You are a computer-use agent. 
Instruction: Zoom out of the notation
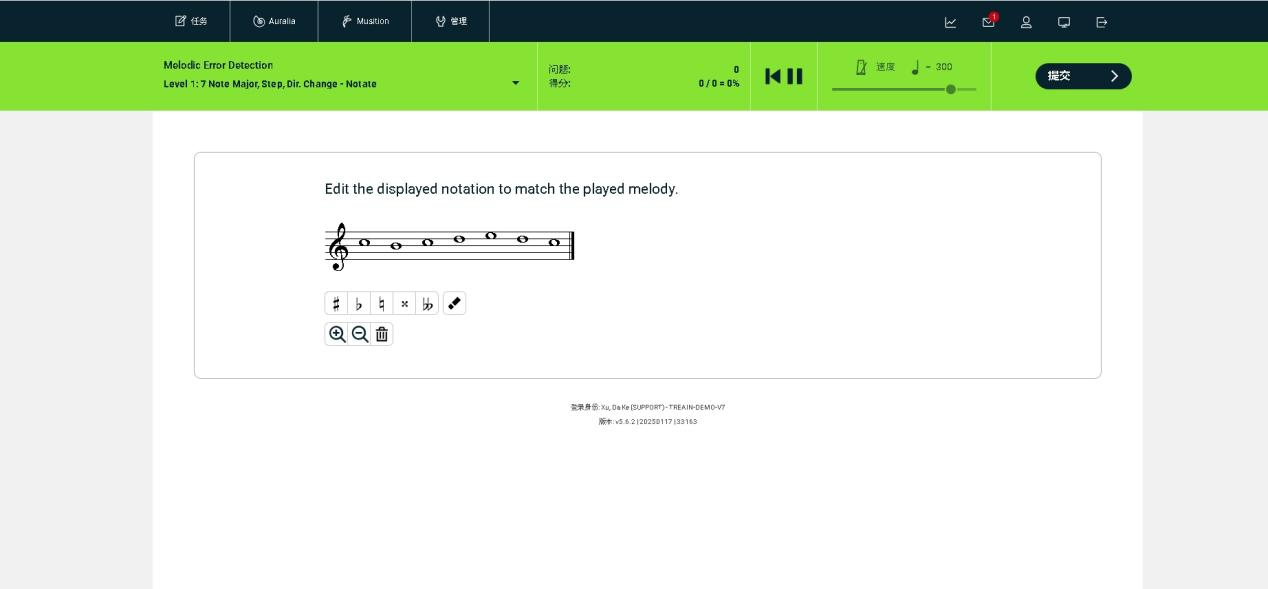(360, 334)
